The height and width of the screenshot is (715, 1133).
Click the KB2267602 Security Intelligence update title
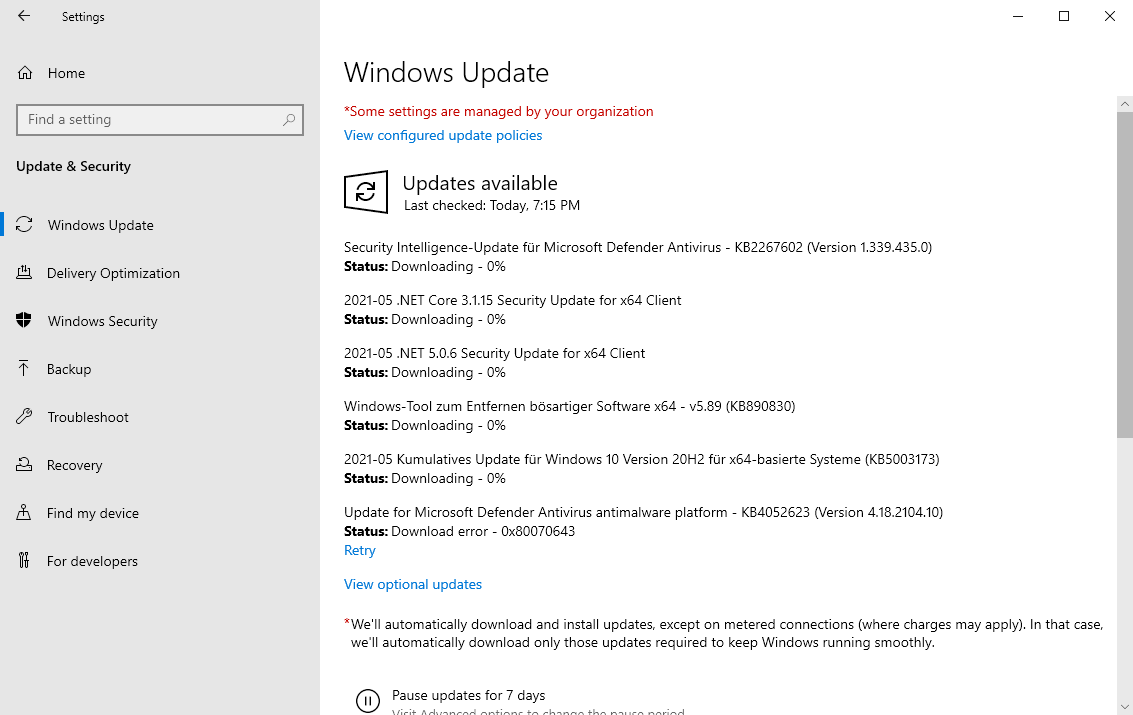point(638,248)
